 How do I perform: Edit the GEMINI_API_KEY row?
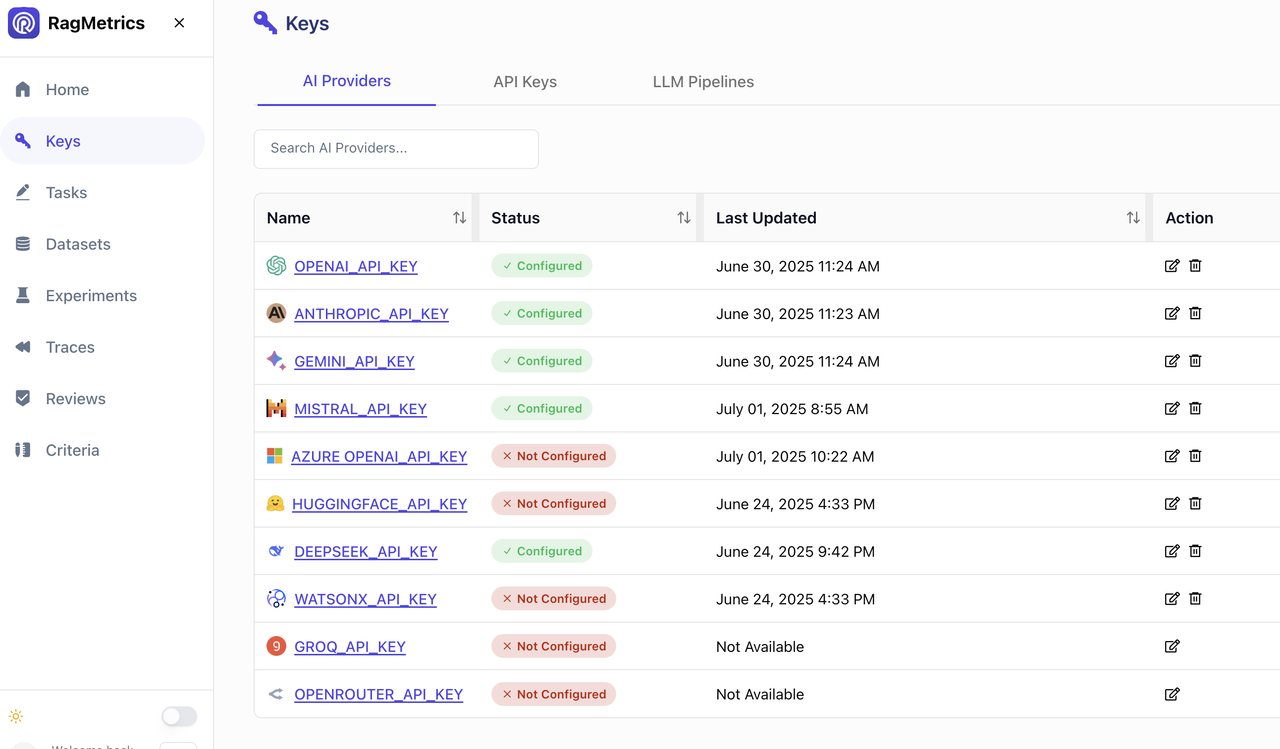[x=1172, y=361]
